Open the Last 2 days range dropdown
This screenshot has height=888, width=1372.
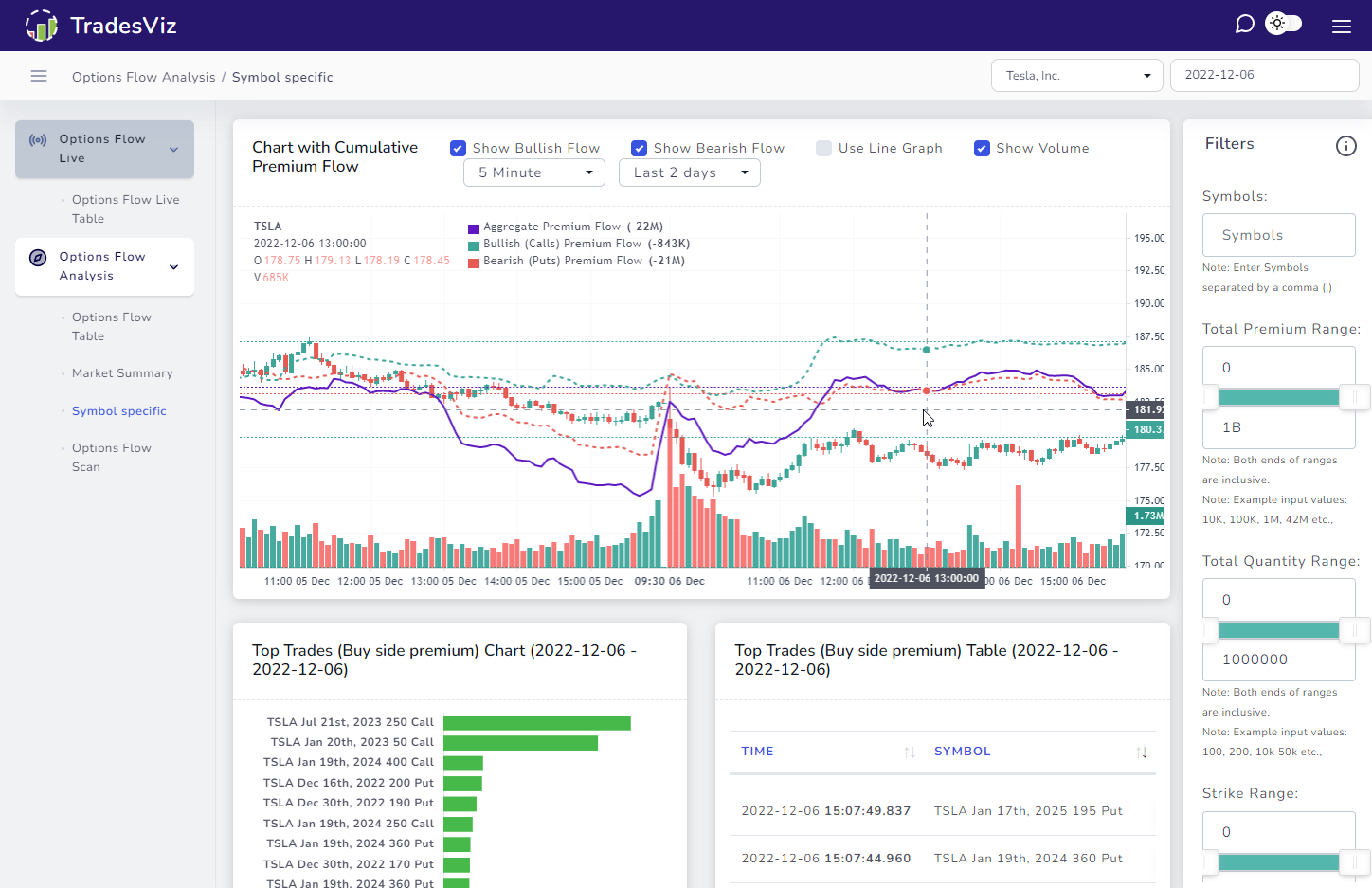[x=690, y=172]
